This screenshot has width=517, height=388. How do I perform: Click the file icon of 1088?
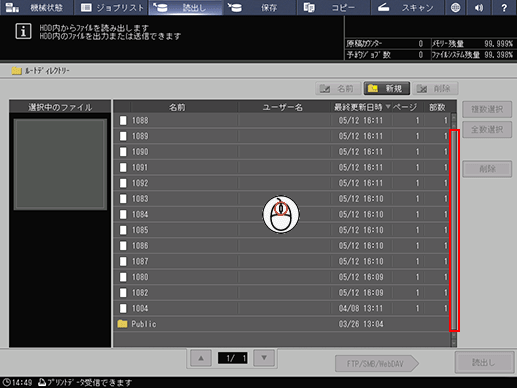tap(123, 121)
